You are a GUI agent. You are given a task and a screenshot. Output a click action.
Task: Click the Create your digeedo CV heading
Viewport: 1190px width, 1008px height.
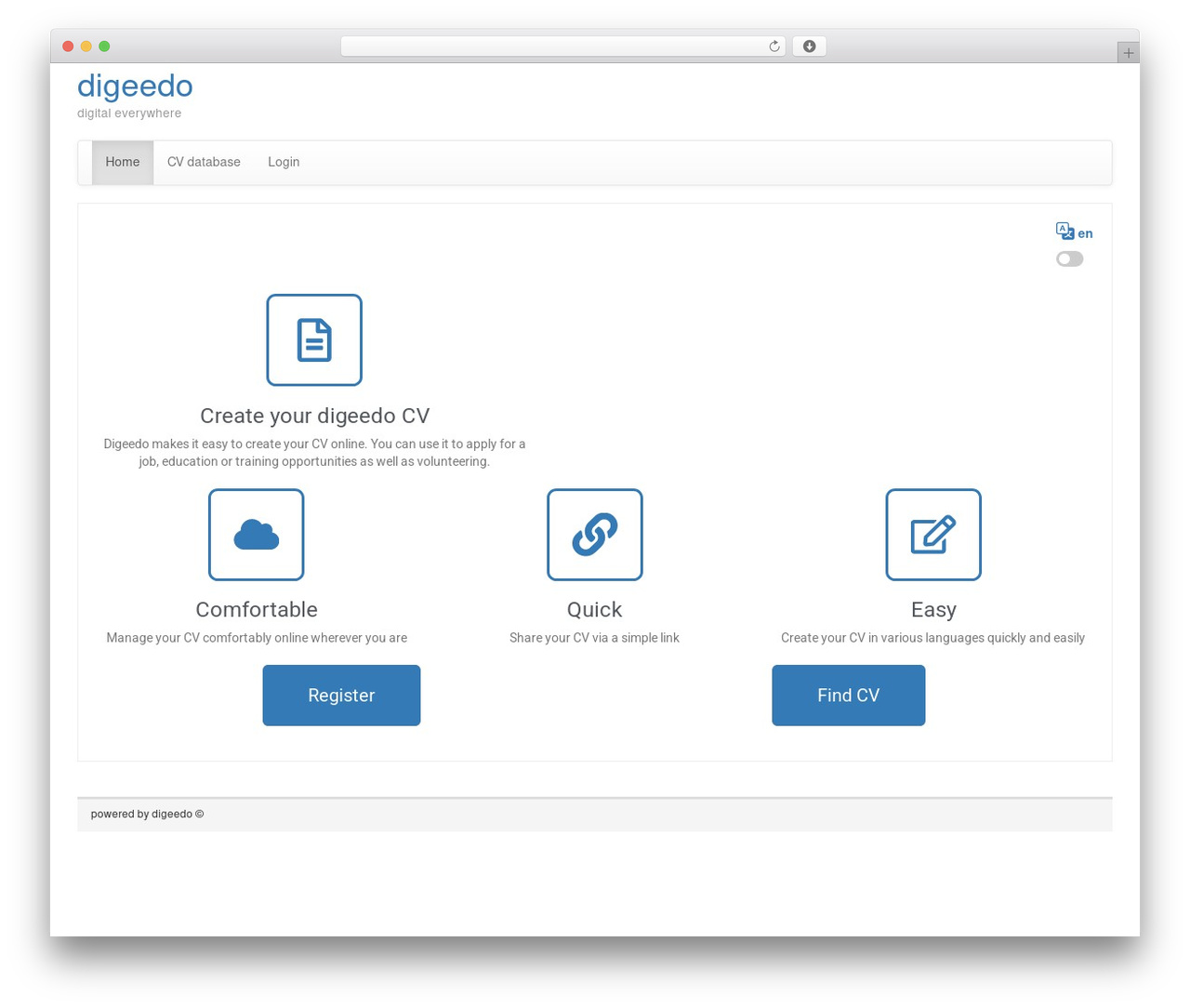315,416
